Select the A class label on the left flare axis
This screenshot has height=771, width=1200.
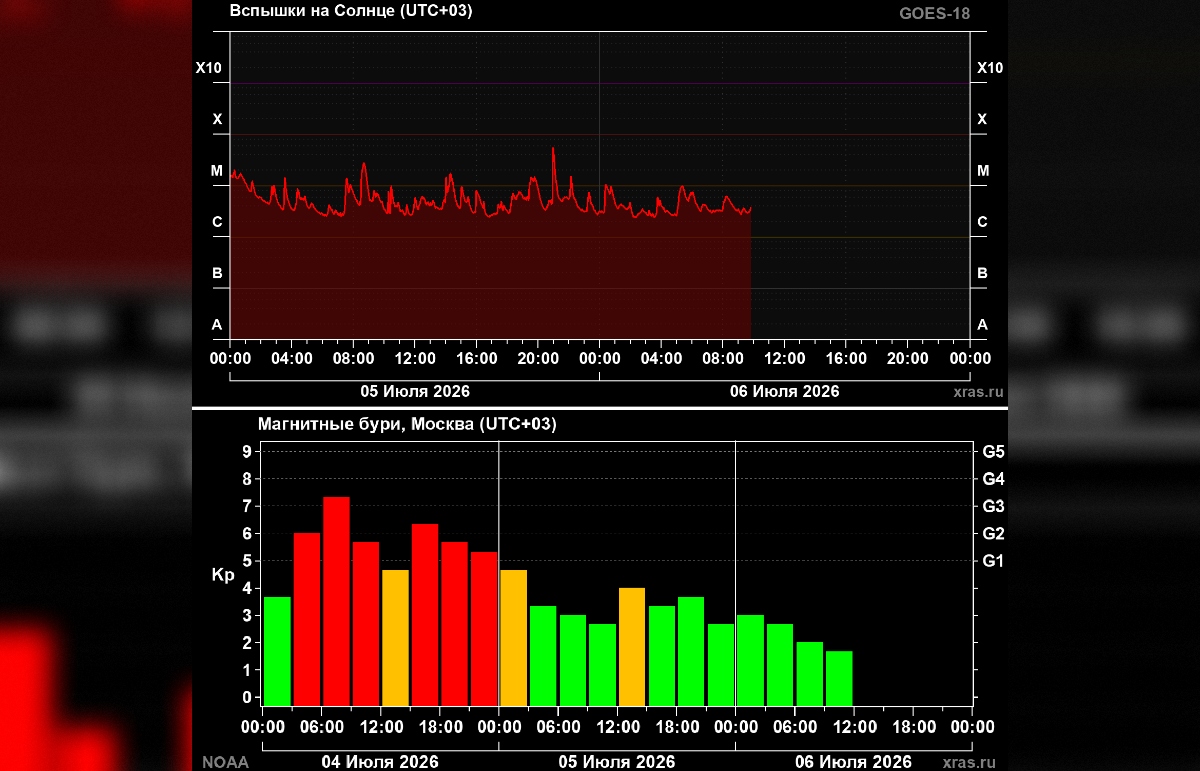pos(217,324)
